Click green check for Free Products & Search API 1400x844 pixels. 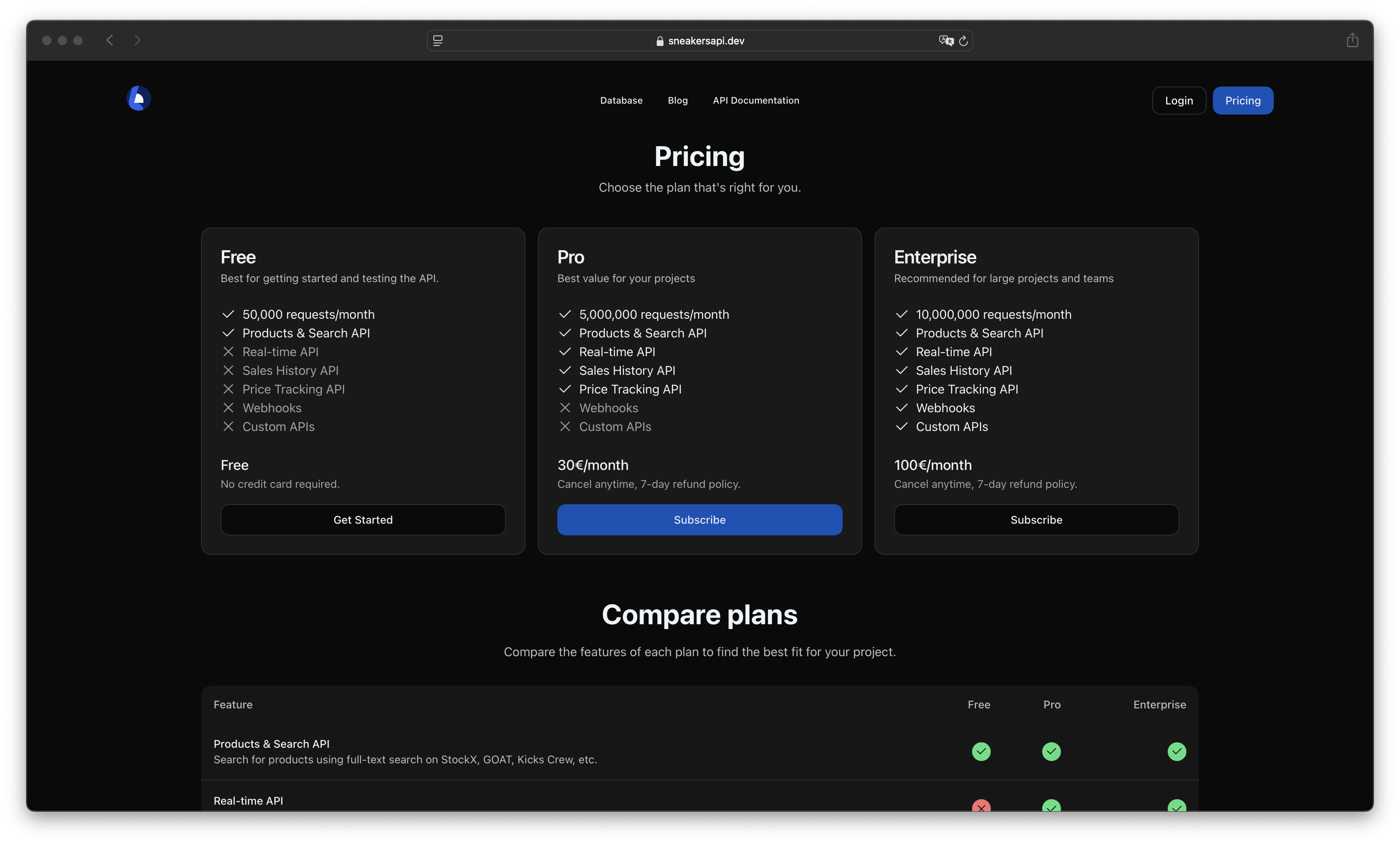[981, 751]
